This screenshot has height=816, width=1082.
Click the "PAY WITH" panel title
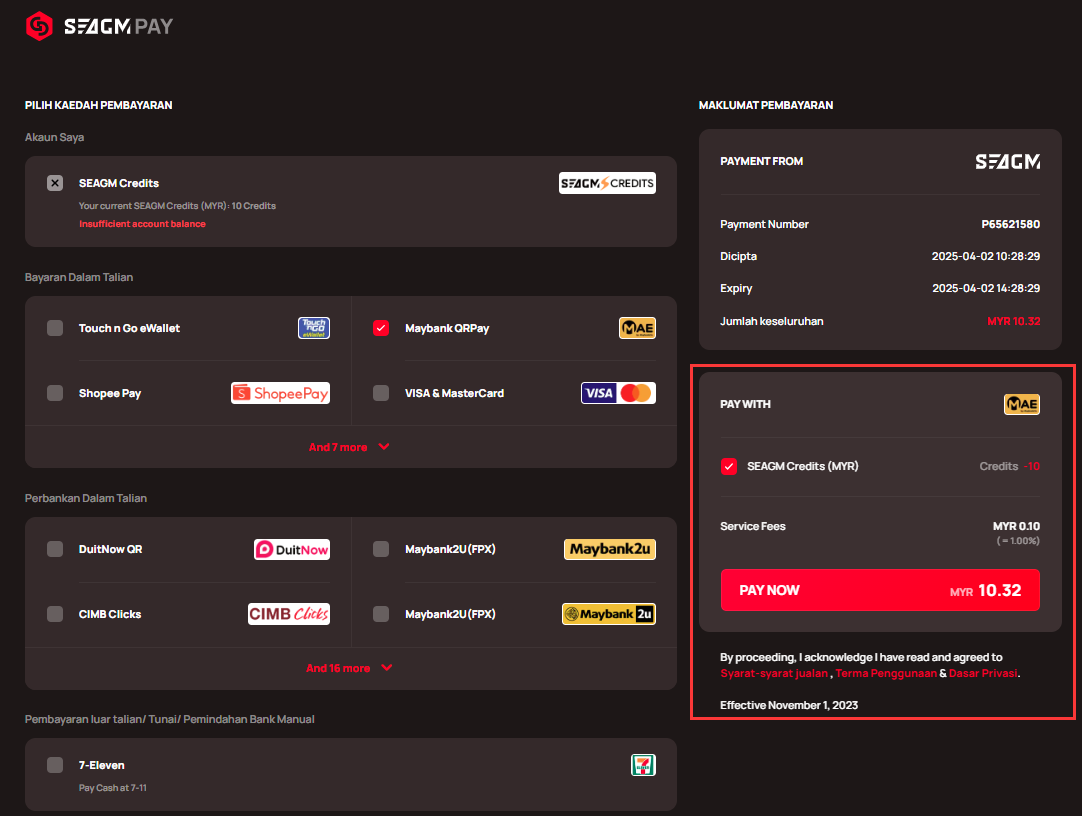pos(745,404)
